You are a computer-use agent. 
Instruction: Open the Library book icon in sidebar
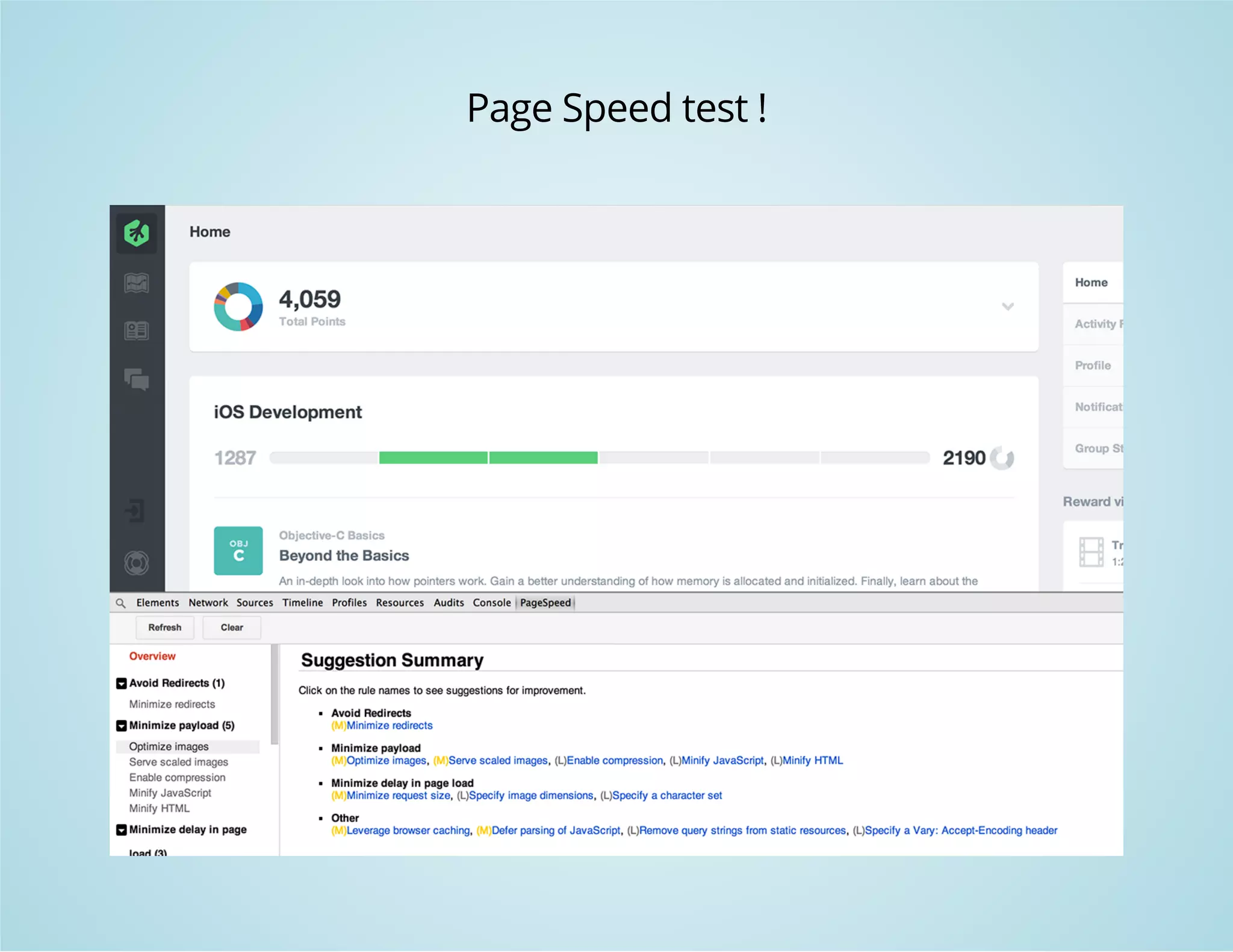137,330
